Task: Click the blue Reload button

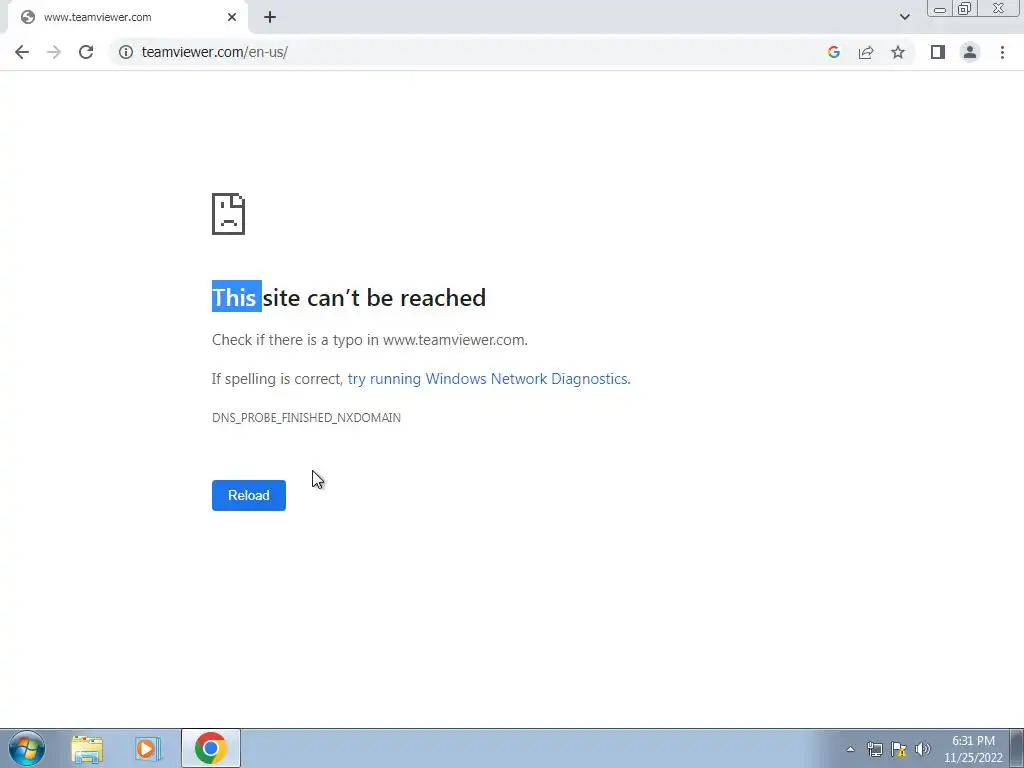Action: 249,495
